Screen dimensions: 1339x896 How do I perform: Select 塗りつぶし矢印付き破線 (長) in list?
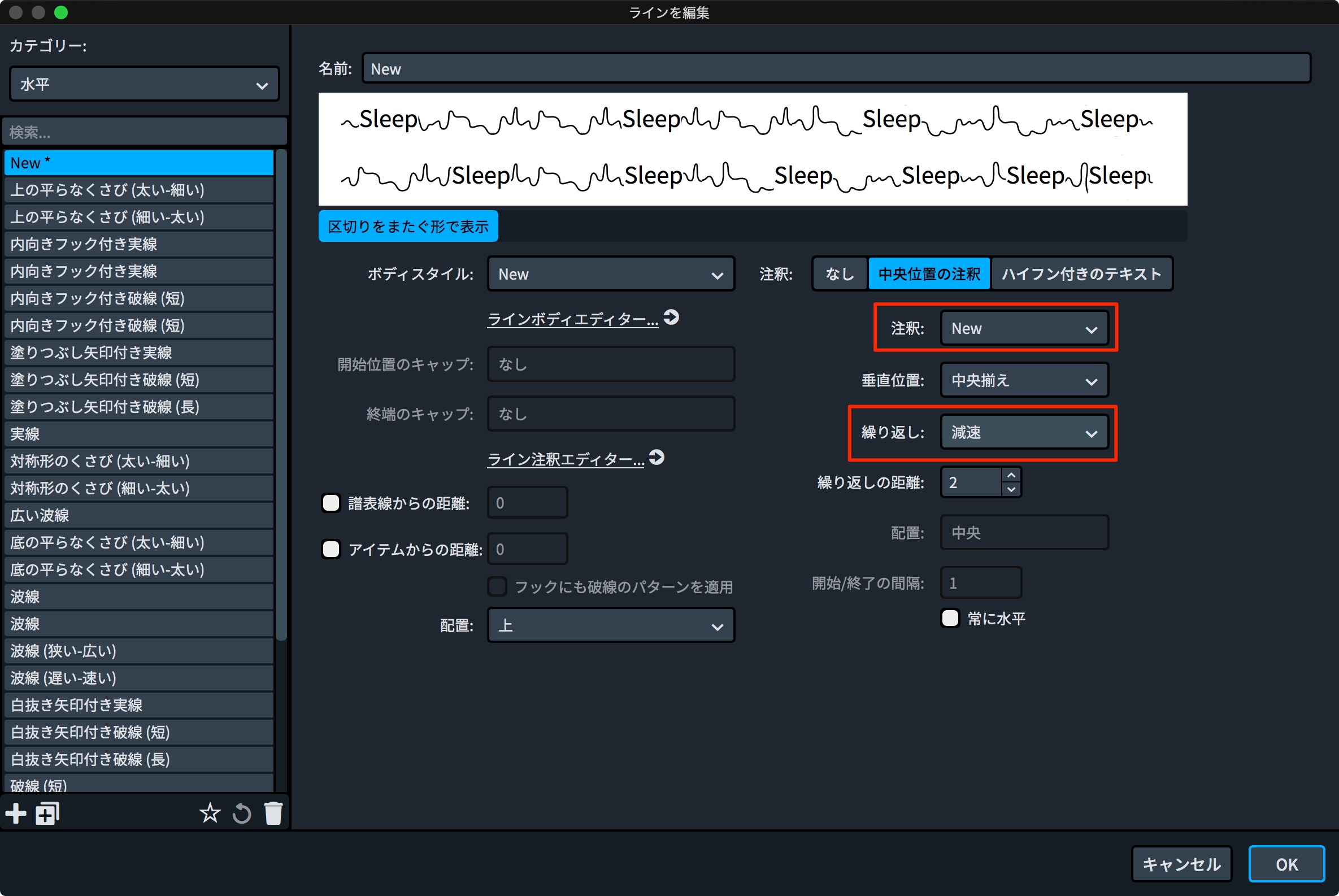[x=139, y=407]
